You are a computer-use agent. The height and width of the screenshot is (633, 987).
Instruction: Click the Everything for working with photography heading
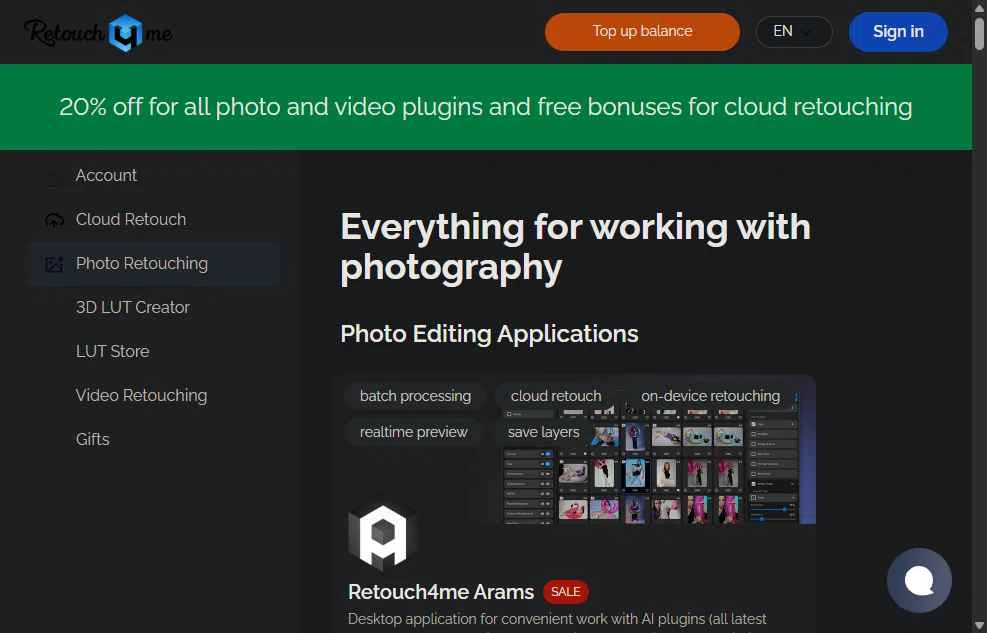tap(575, 247)
